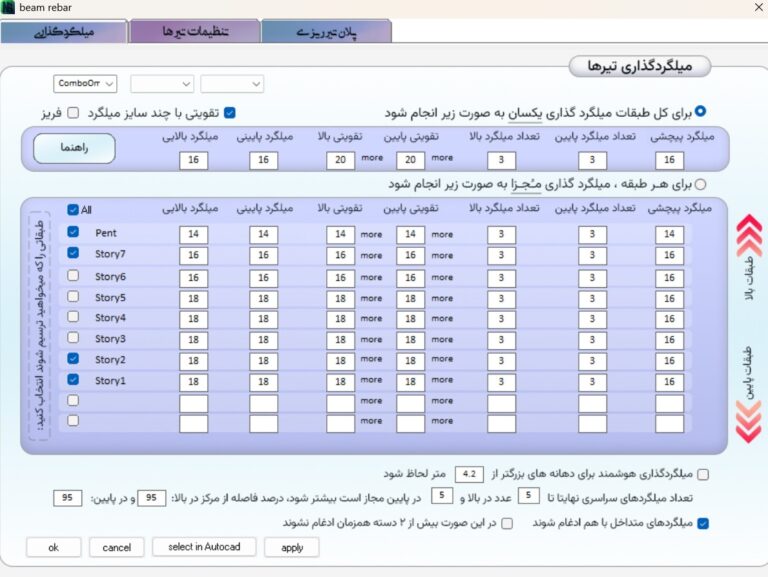
Task: Click the global top rebar field showing 16
Action: [193, 160]
